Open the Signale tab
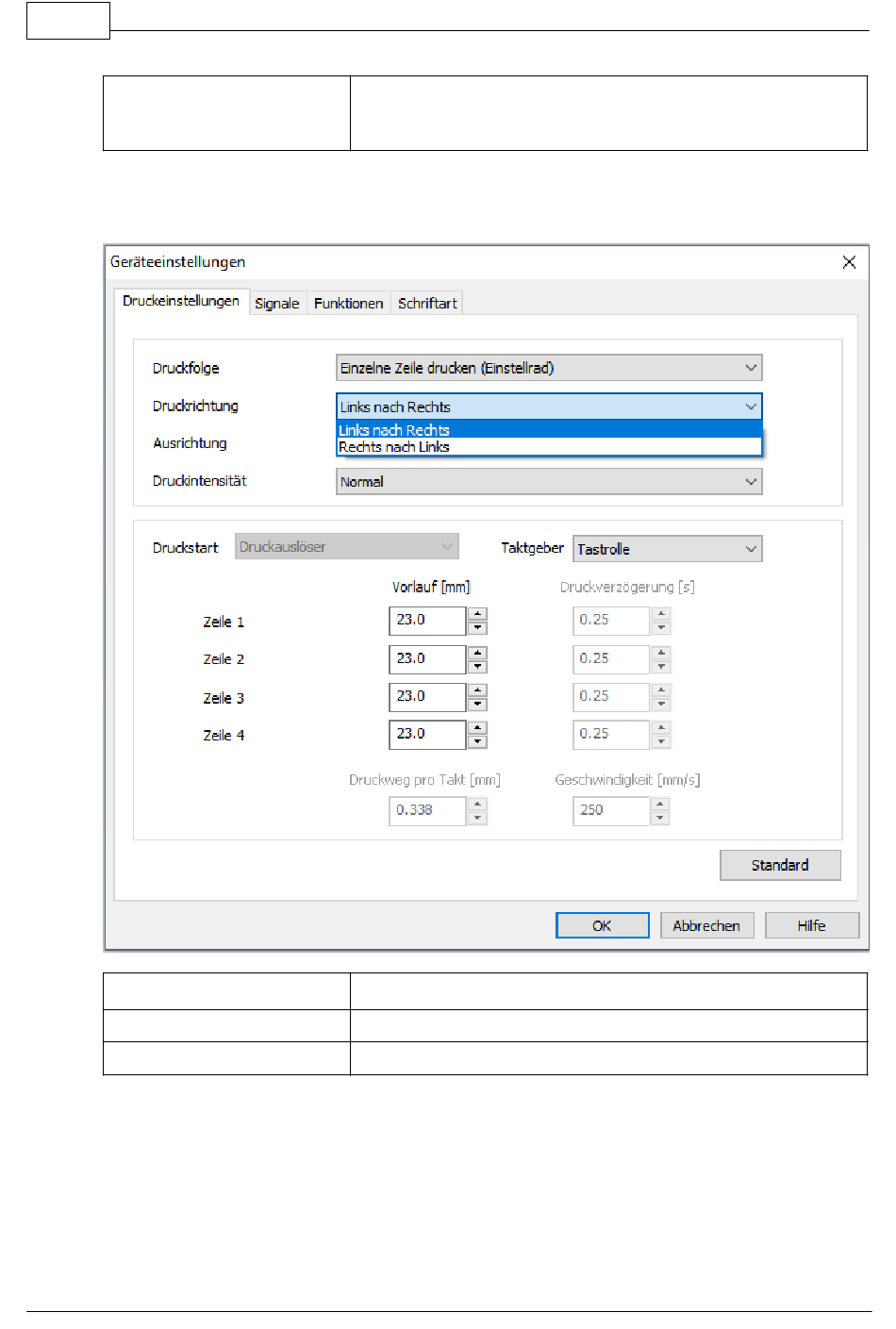The image size is (896, 1329). 277,304
